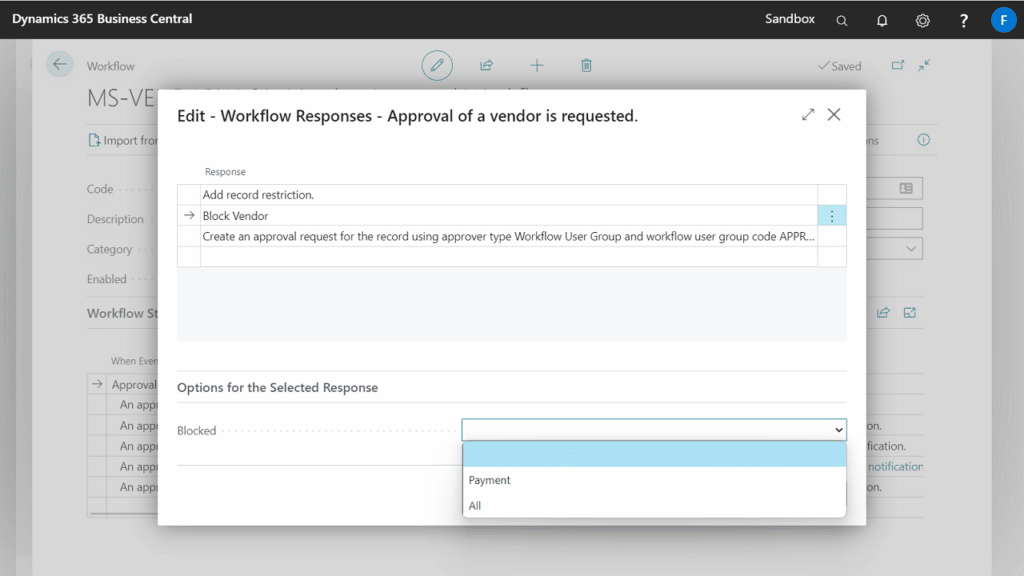
Task: Create a new workflow using the plus icon
Action: (536, 65)
